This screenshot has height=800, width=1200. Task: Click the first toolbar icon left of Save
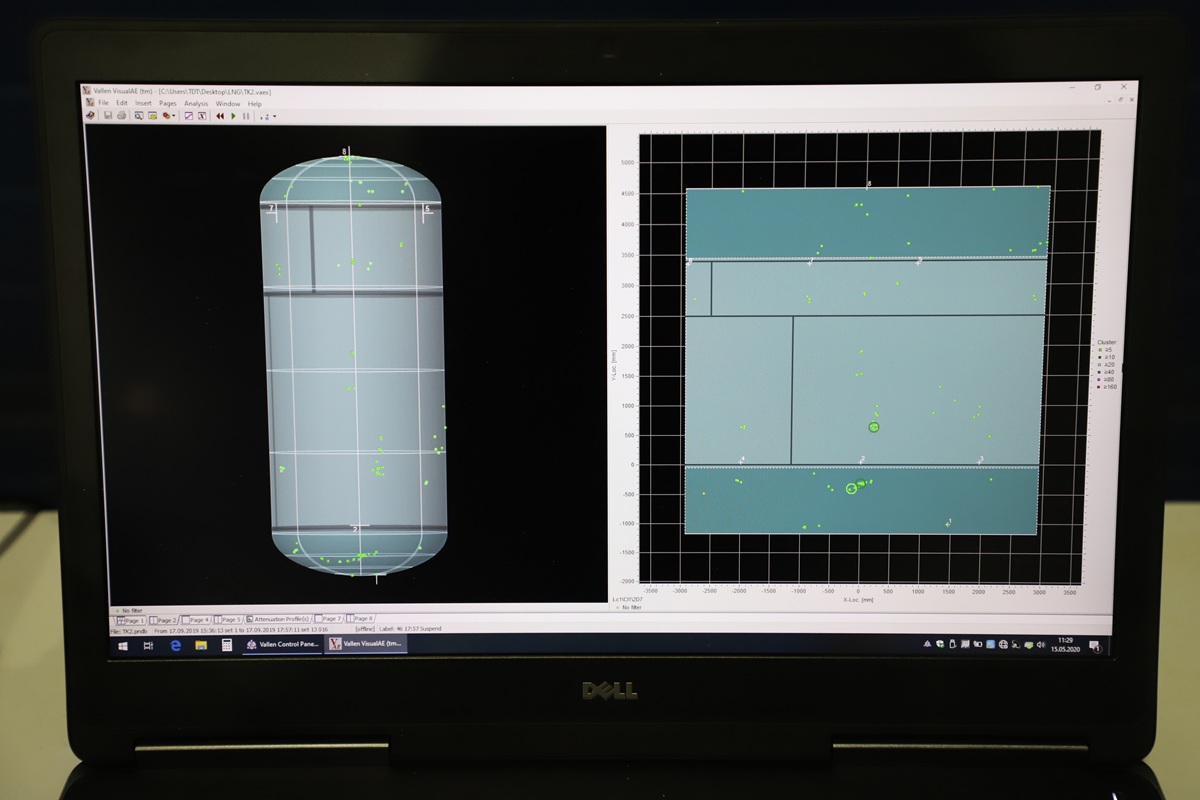[90, 116]
